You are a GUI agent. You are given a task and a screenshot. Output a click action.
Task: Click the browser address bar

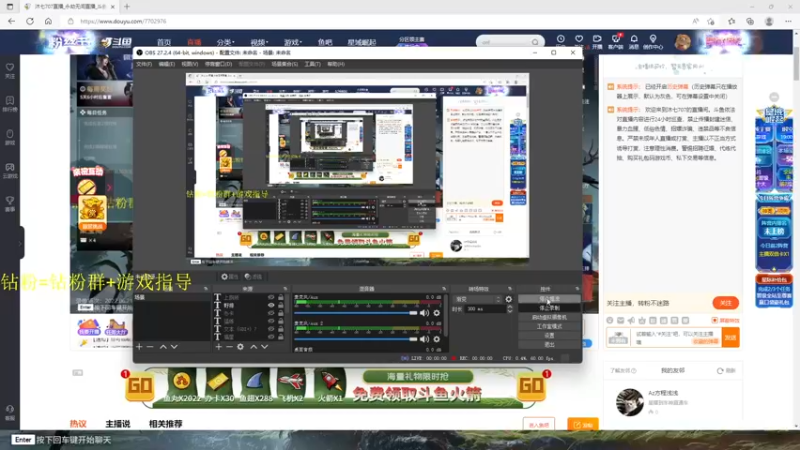pyautogui.click(x=378, y=21)
